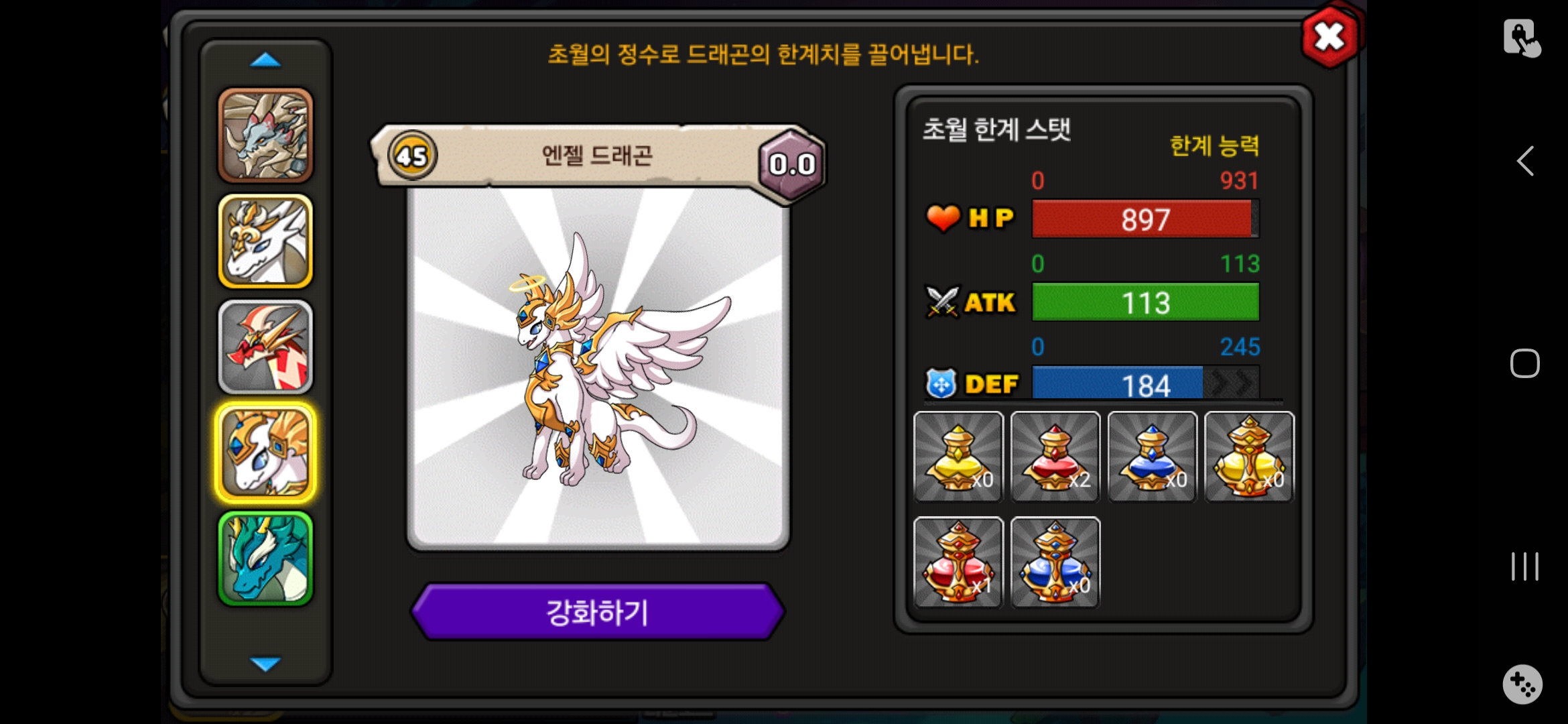Click the blue DEF stat bar
Viewport: 1568px width, 724px height.
coord(1145,384)
